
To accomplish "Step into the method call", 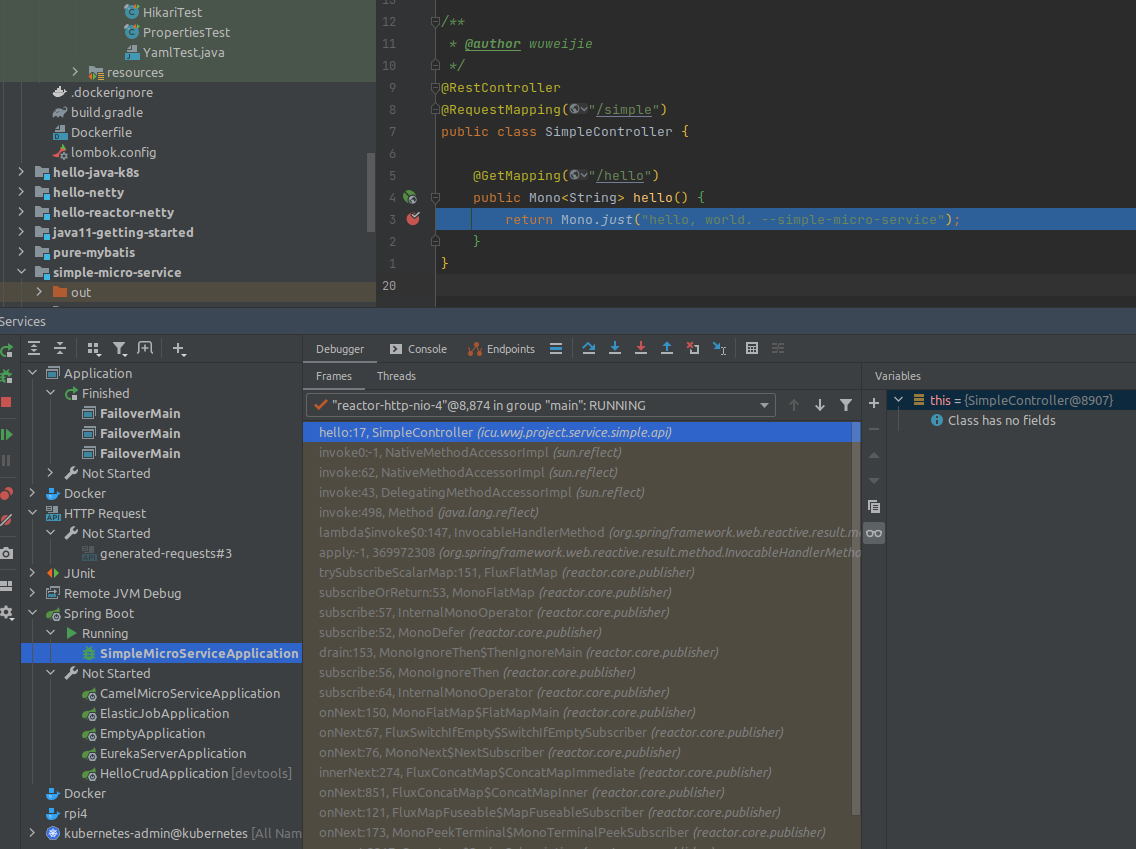I will 615,348.
